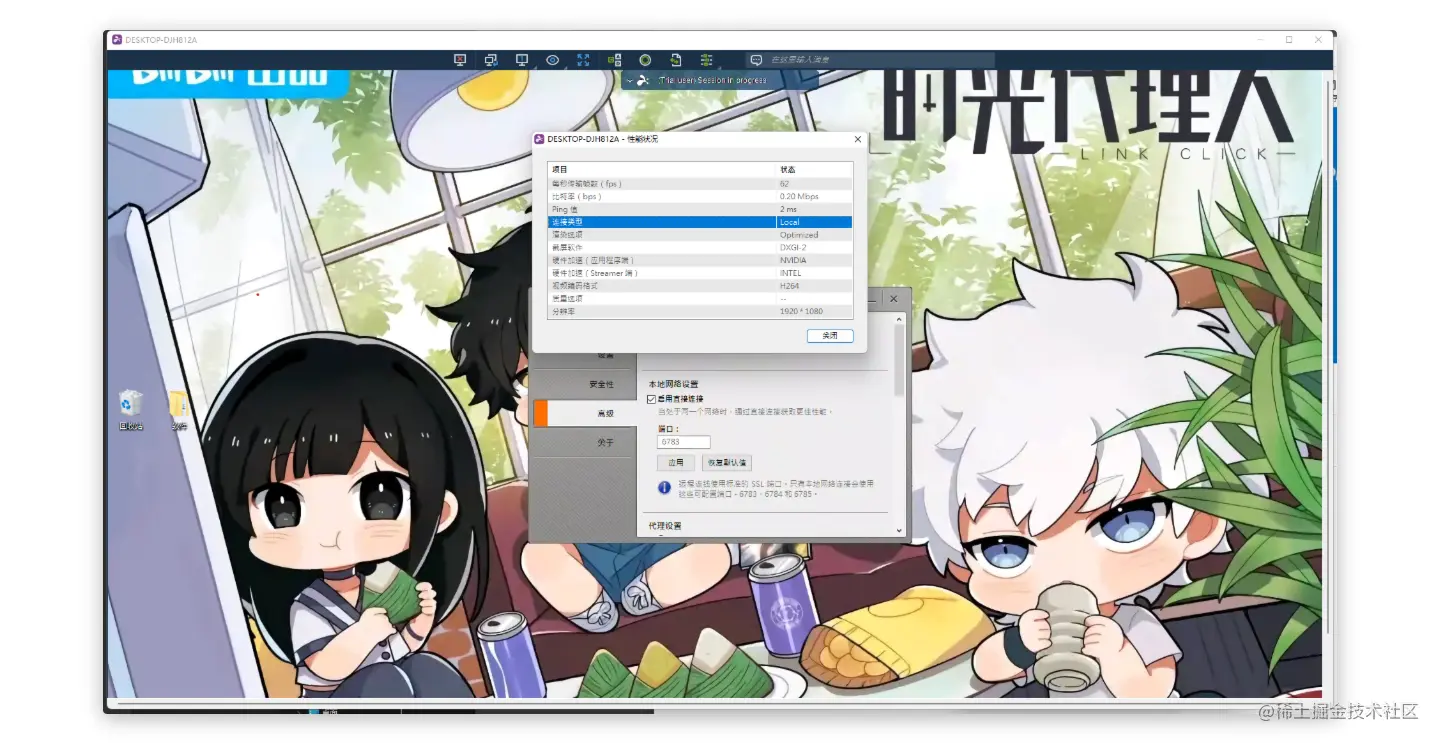Viewport: 1440px width, 743px height.
Task: Click the blue info icon near SSL note
Action: [664, 488]
